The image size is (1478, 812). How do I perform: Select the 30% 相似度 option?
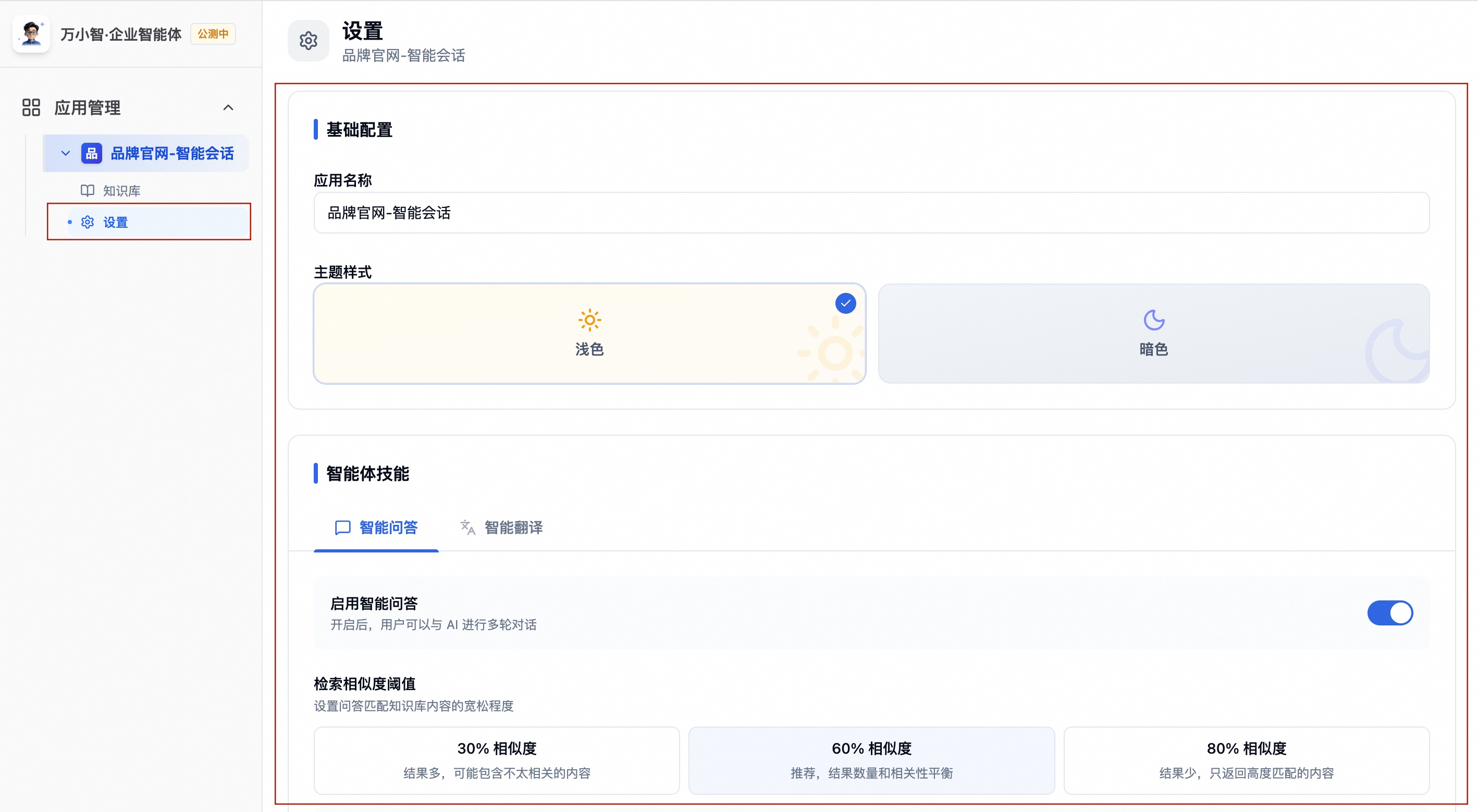pyautogui.click(x=496, y=760)
